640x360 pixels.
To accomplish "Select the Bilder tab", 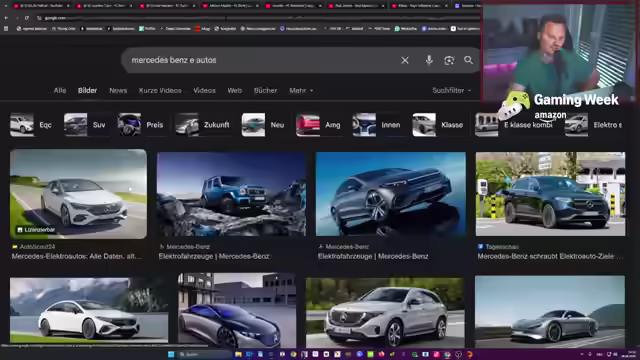I will pos(87,91).
